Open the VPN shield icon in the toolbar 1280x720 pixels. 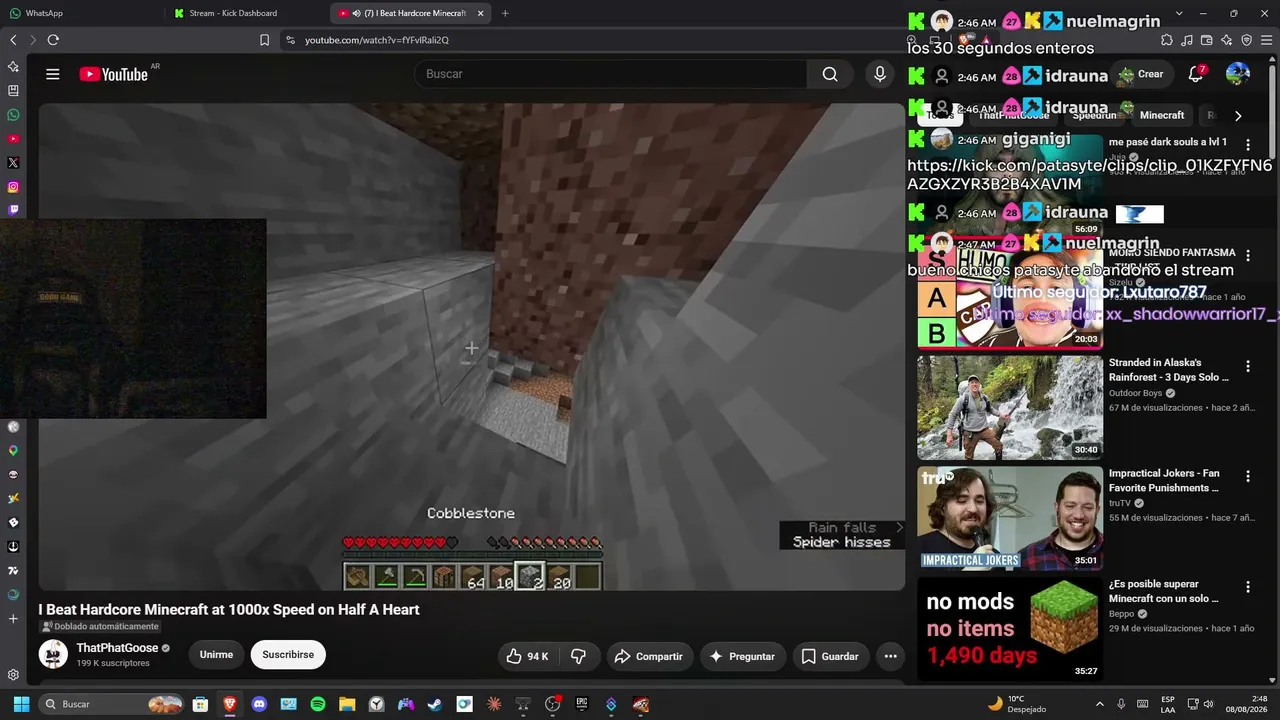(1247, 40)
